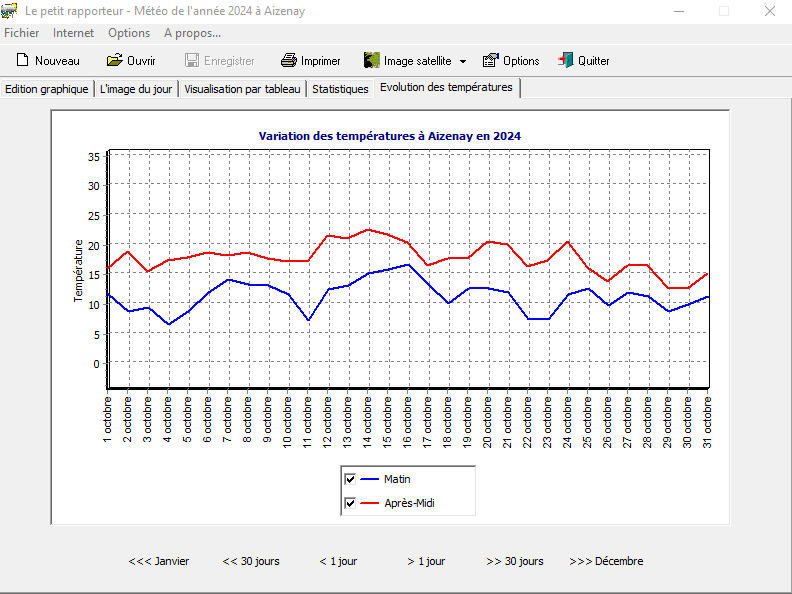Jump forward with >> 30 jours
This screenshot has width=792, height=594.
515,561
